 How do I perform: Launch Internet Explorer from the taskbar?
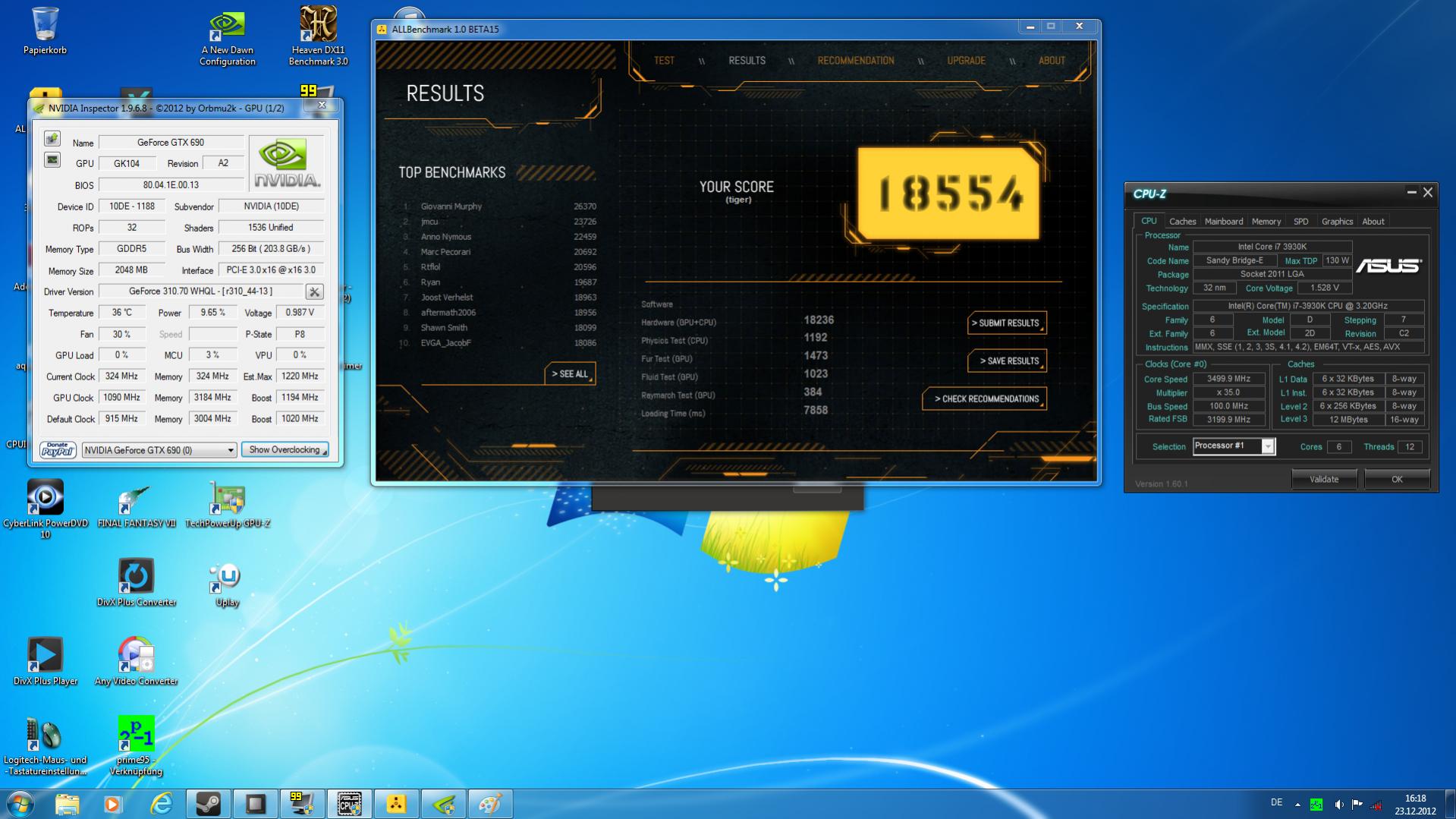coord(161,804)
